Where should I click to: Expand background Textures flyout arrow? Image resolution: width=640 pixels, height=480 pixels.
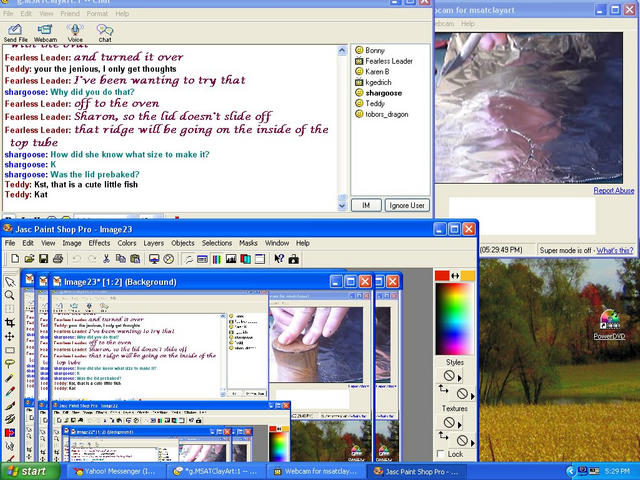[473, 443]
